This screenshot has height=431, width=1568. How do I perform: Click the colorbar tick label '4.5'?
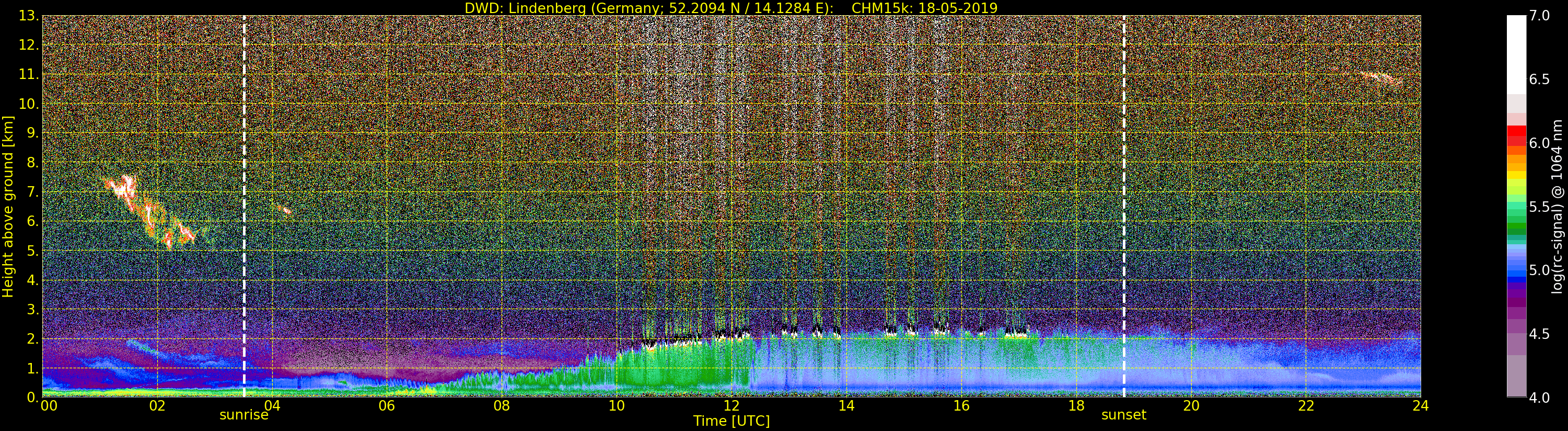pos(1539,334)
